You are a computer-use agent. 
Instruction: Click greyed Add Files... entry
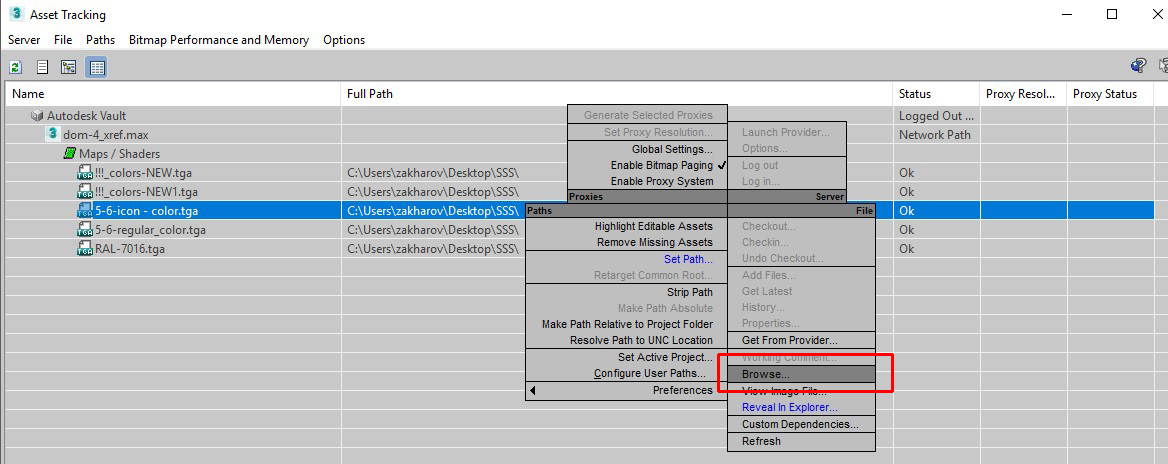(769, 275)
